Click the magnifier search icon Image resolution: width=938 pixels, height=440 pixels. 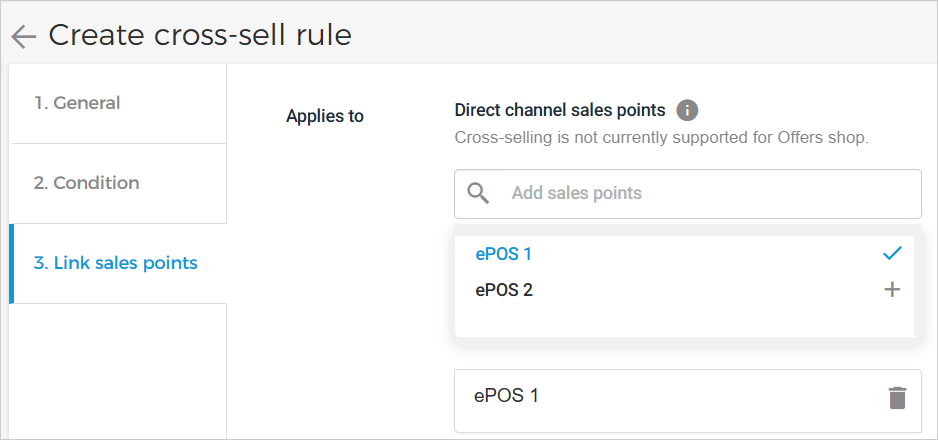[x=479, y=193]
